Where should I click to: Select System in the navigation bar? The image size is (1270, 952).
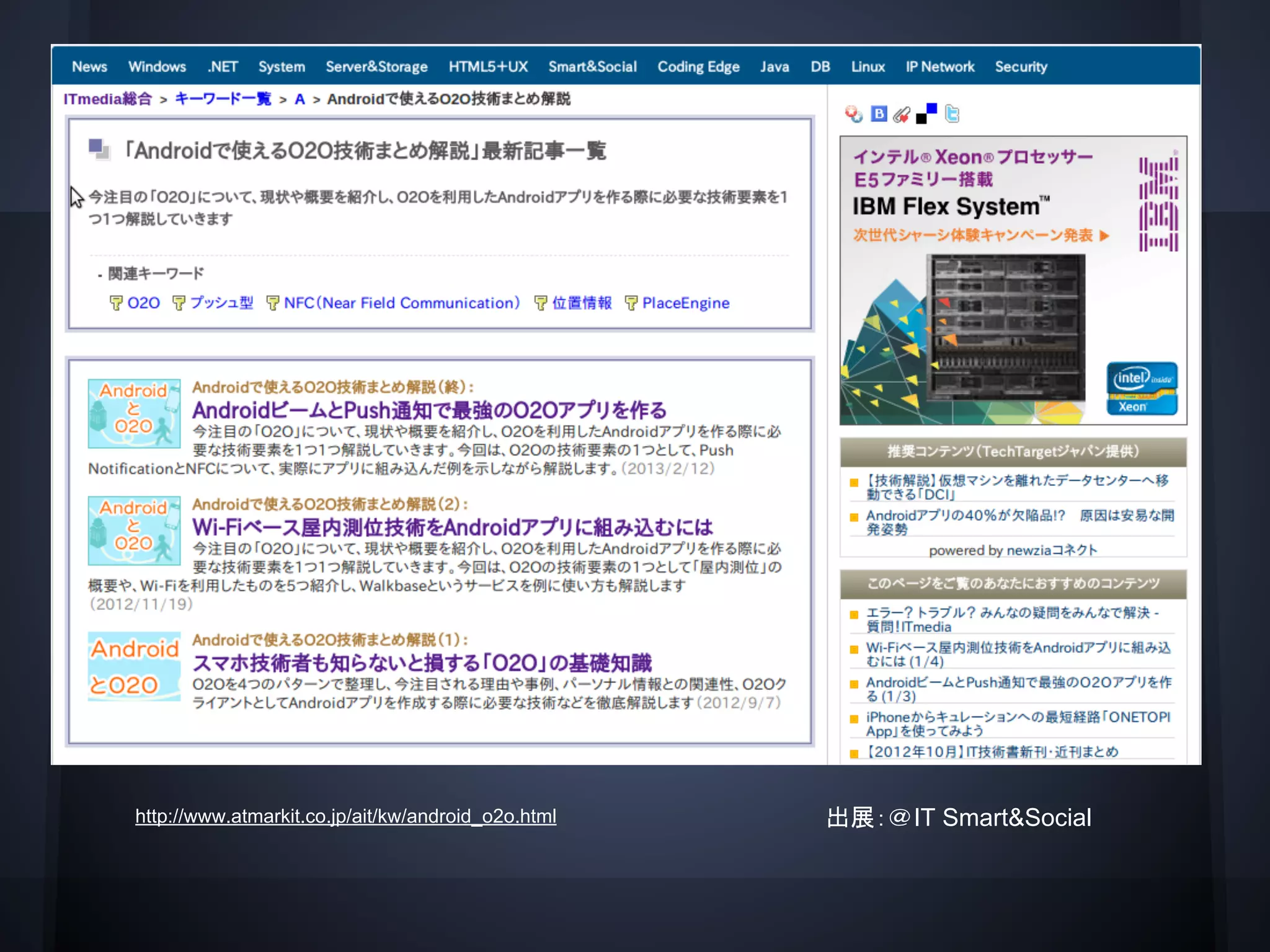pos(282,67)
